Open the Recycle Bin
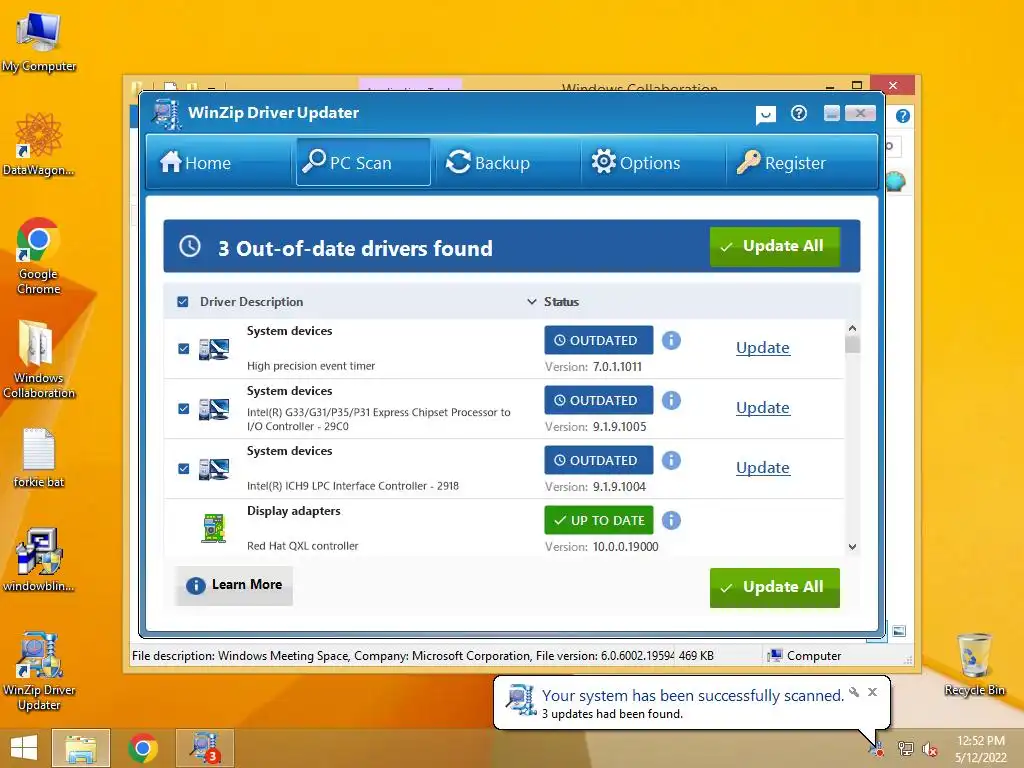This screenshot has height=768, width=1024. [x=974, y=664]
